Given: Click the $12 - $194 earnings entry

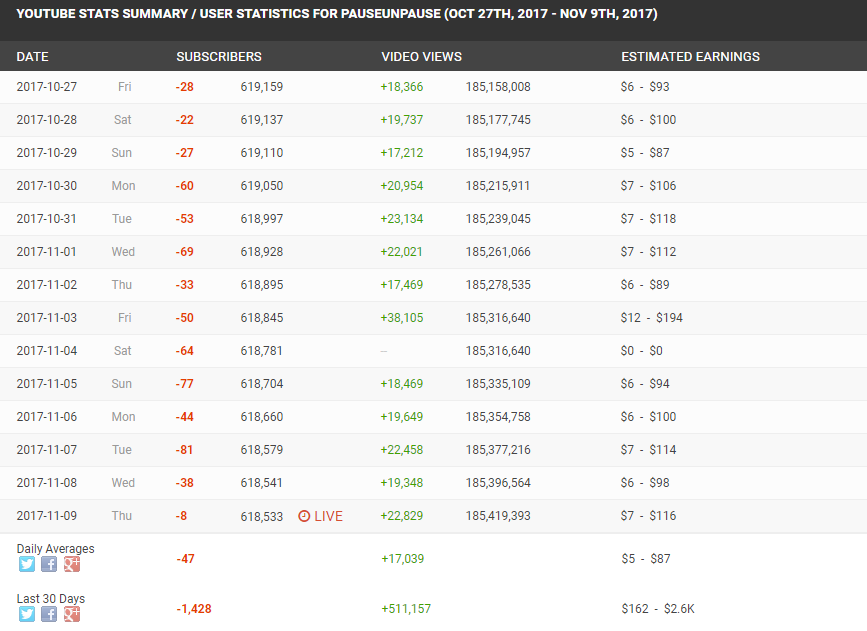Looking at the screenshot, I should click(651, 318).
